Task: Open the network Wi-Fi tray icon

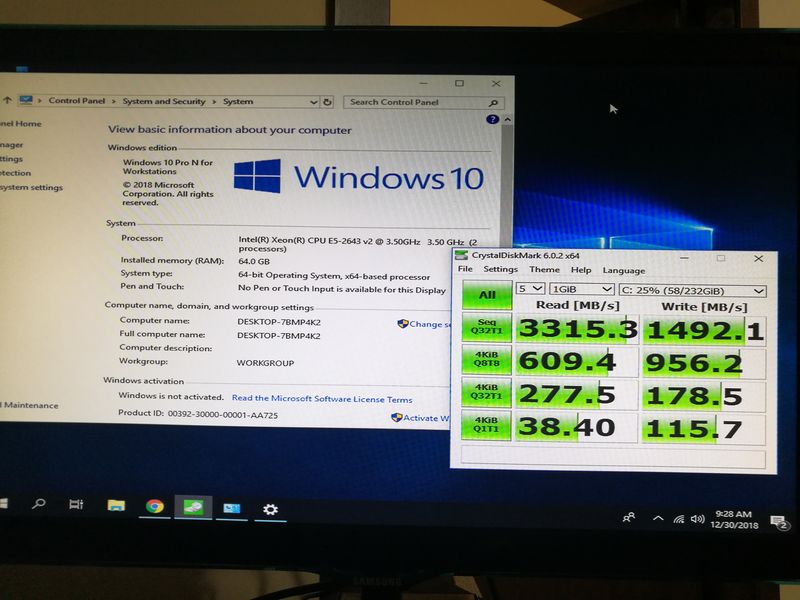Action: click(679, 519)
